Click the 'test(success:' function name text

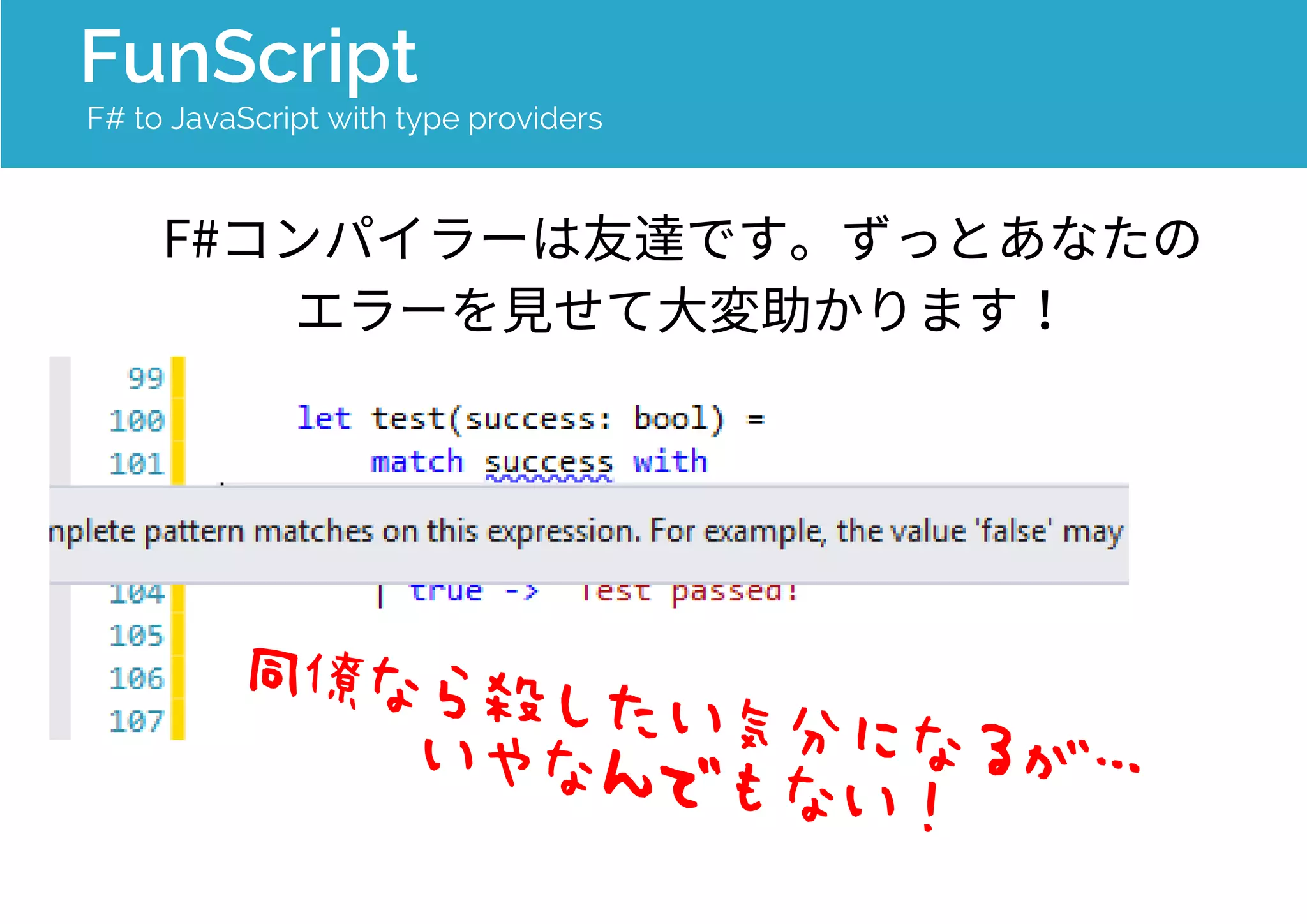491,420
